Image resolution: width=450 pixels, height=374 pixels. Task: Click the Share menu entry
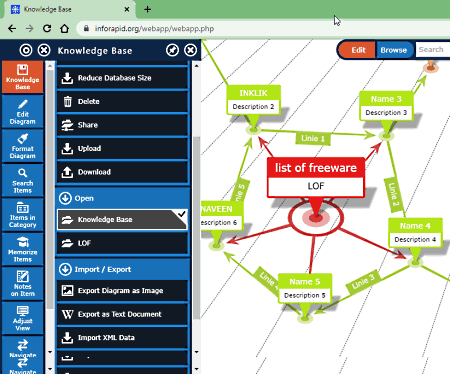pos(122,125)
